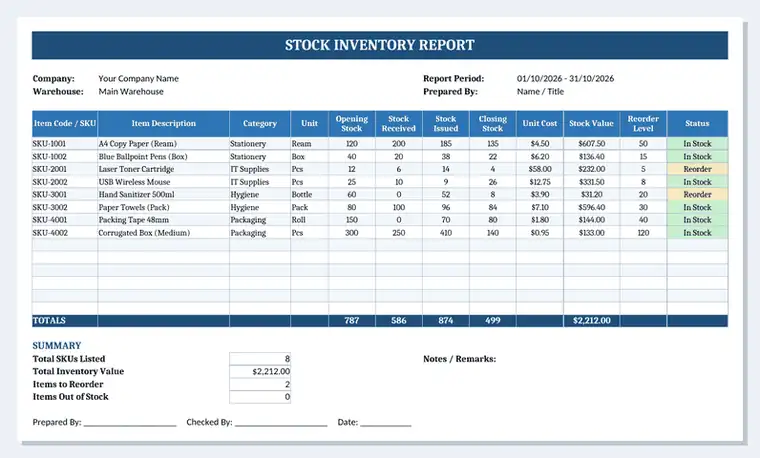Select 'Laser Toner Cartridge' description
The width and height of the screenshot is (760, 458).
tap(163, 169)
